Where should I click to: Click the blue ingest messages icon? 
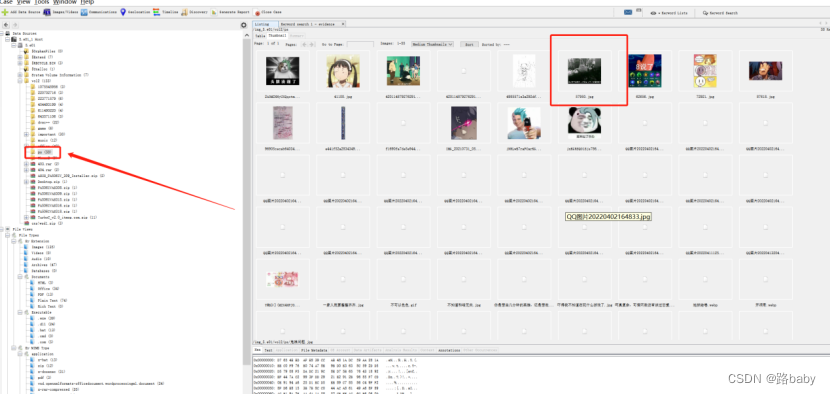(x=628, y=12)
